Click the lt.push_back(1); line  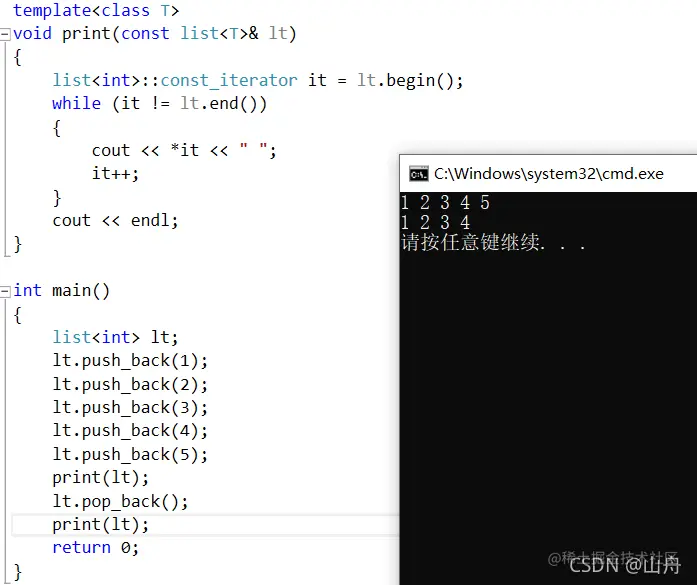pos(130,361)
